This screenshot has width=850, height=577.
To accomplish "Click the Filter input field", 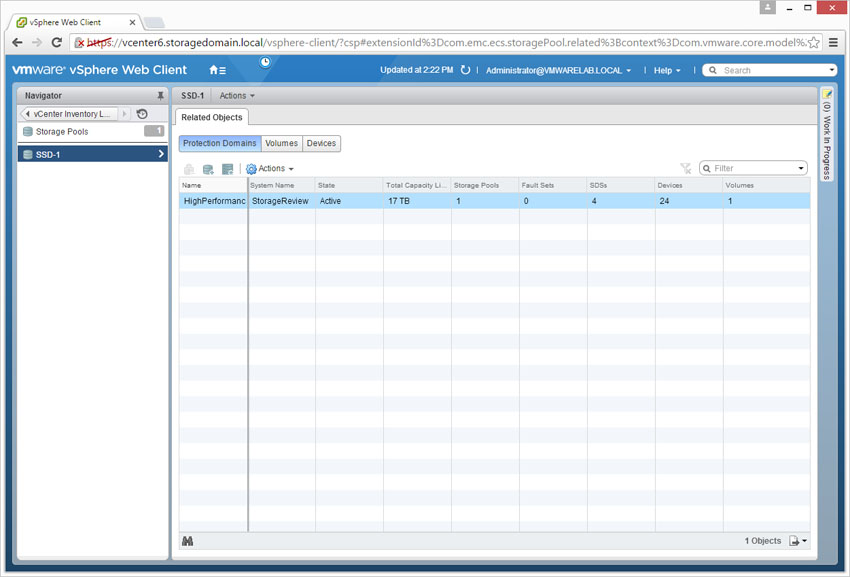I will point(754,169).
